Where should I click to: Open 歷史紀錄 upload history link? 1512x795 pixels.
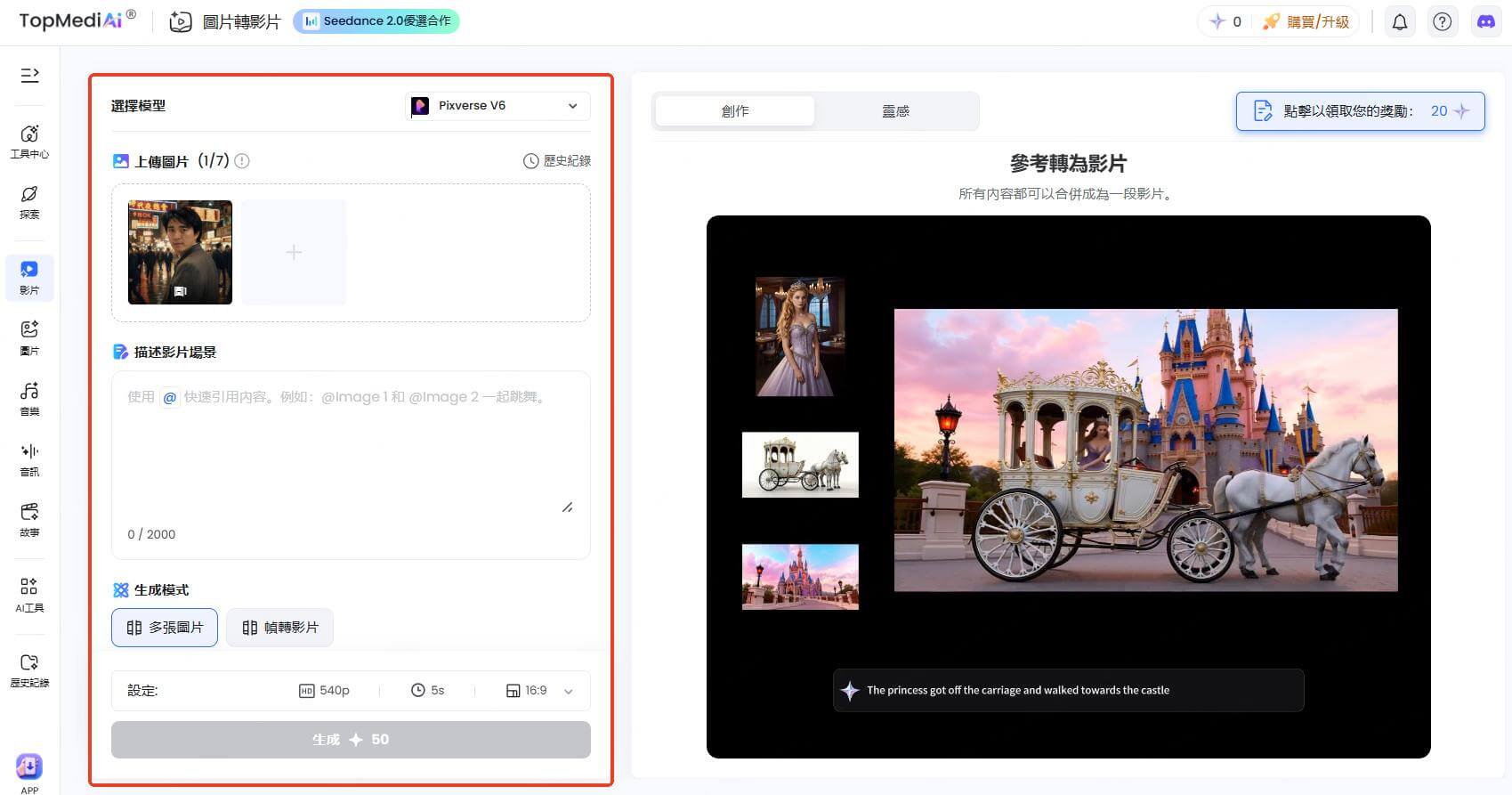click(557, 161)
